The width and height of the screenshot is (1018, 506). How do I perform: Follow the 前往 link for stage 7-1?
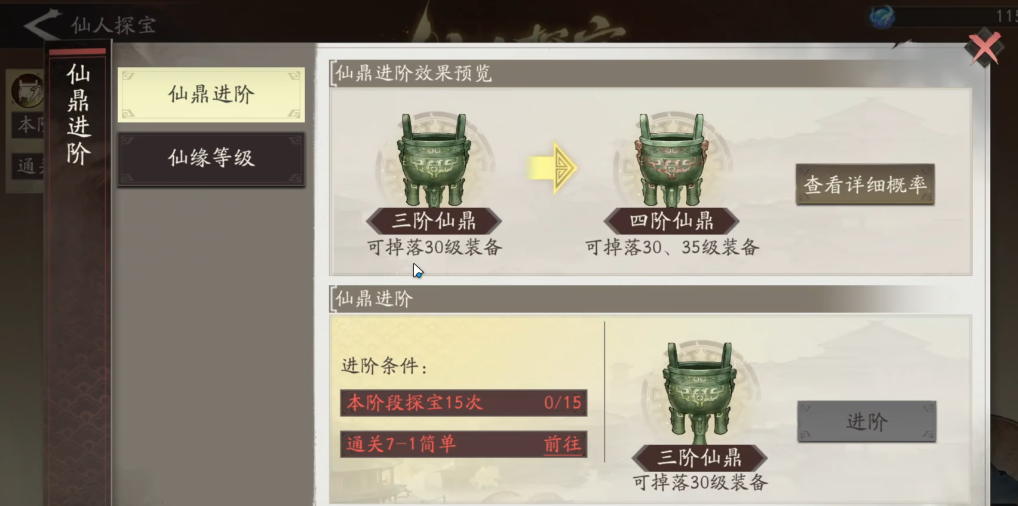(562, 444)
